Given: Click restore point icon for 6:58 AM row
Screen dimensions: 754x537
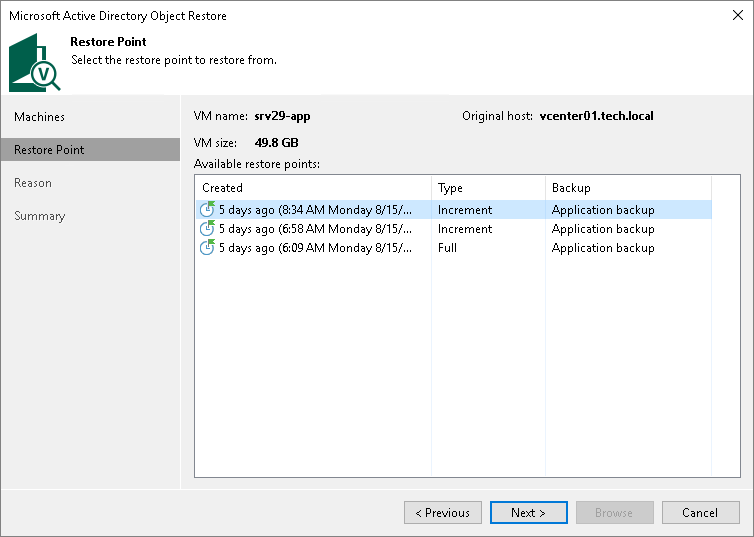Looking at the screenshot, I should click(207, 228).
